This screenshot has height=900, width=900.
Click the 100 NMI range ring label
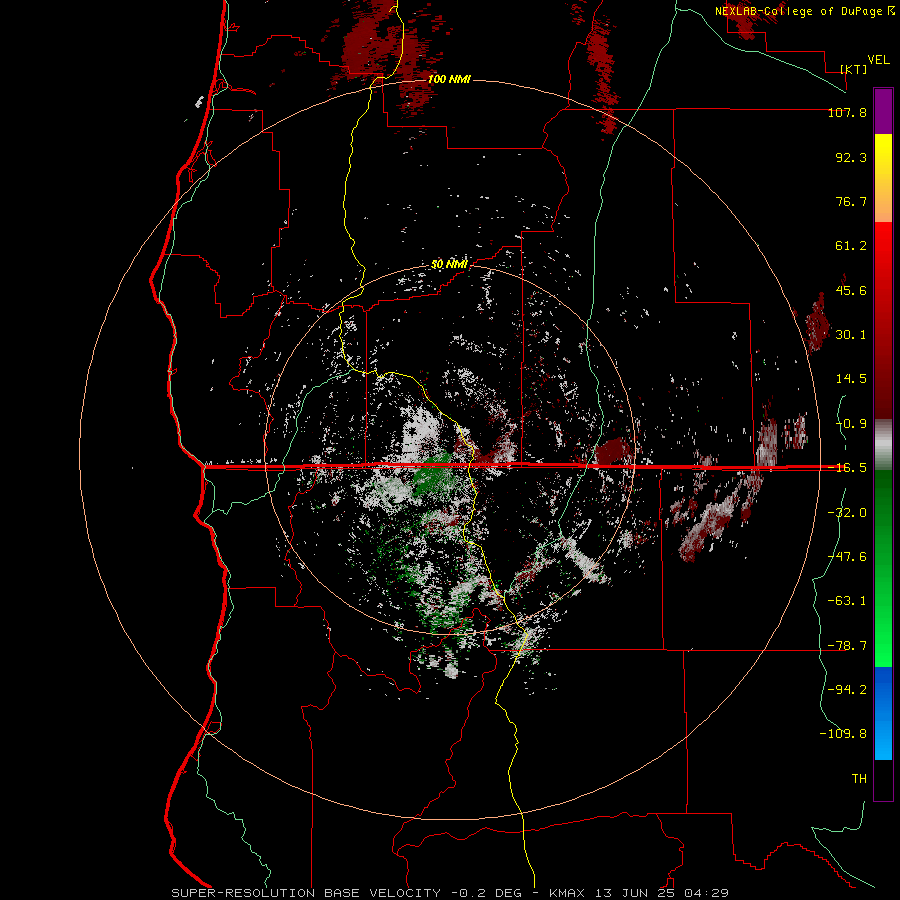[x=449, y=79]
